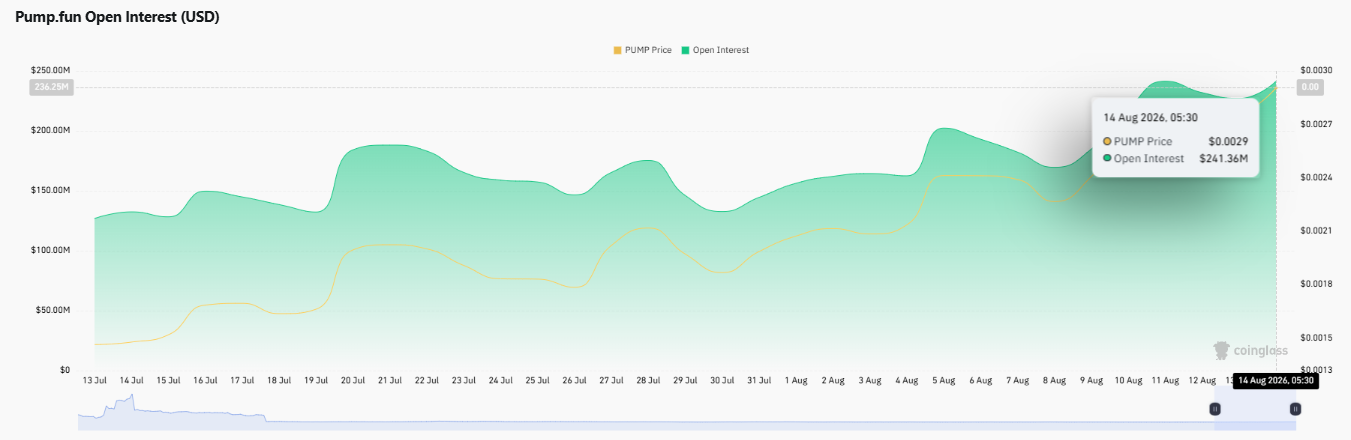This screenshot has width=1351, height=440.
Task: Click the 1 Aug date label
Action: (796, 381)
